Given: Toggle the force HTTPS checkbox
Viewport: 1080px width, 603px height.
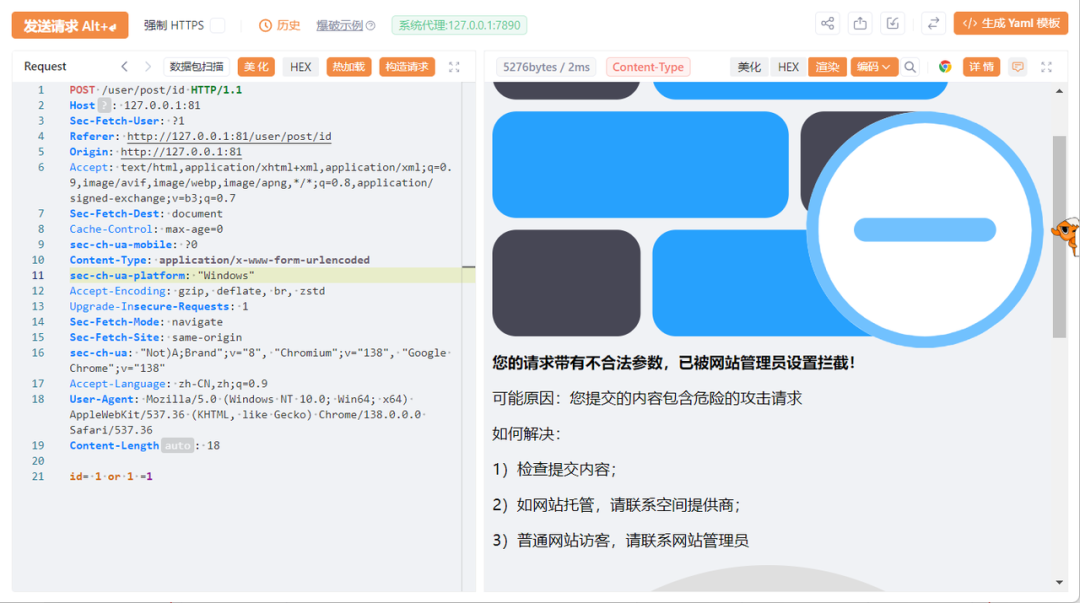Looking at the screenshot, I should tap(218, 25).
